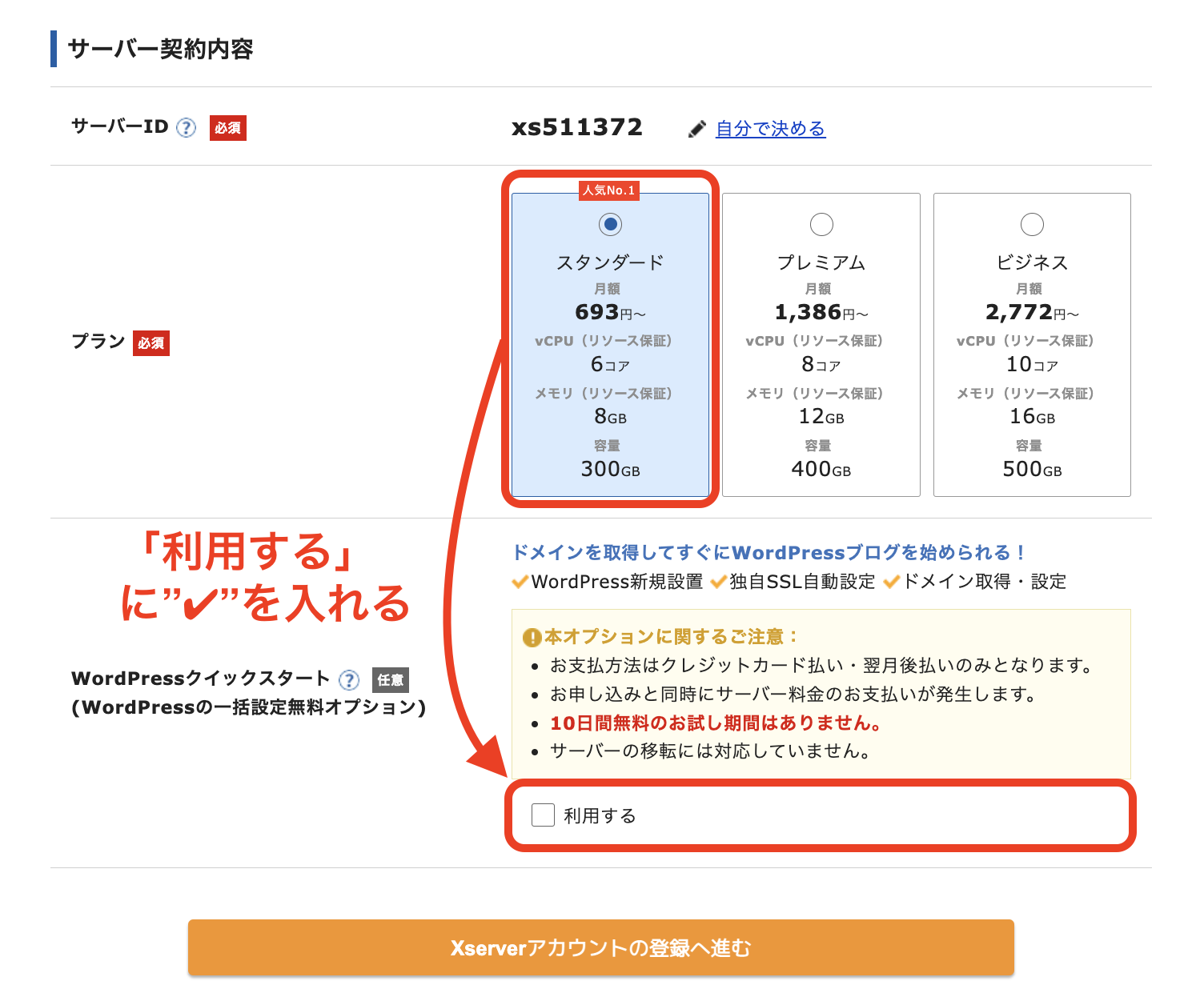Viewport: 1204px width, 1005px height.
Task: Click the サーバー契約内容 heading
Action: click(161, 49)
